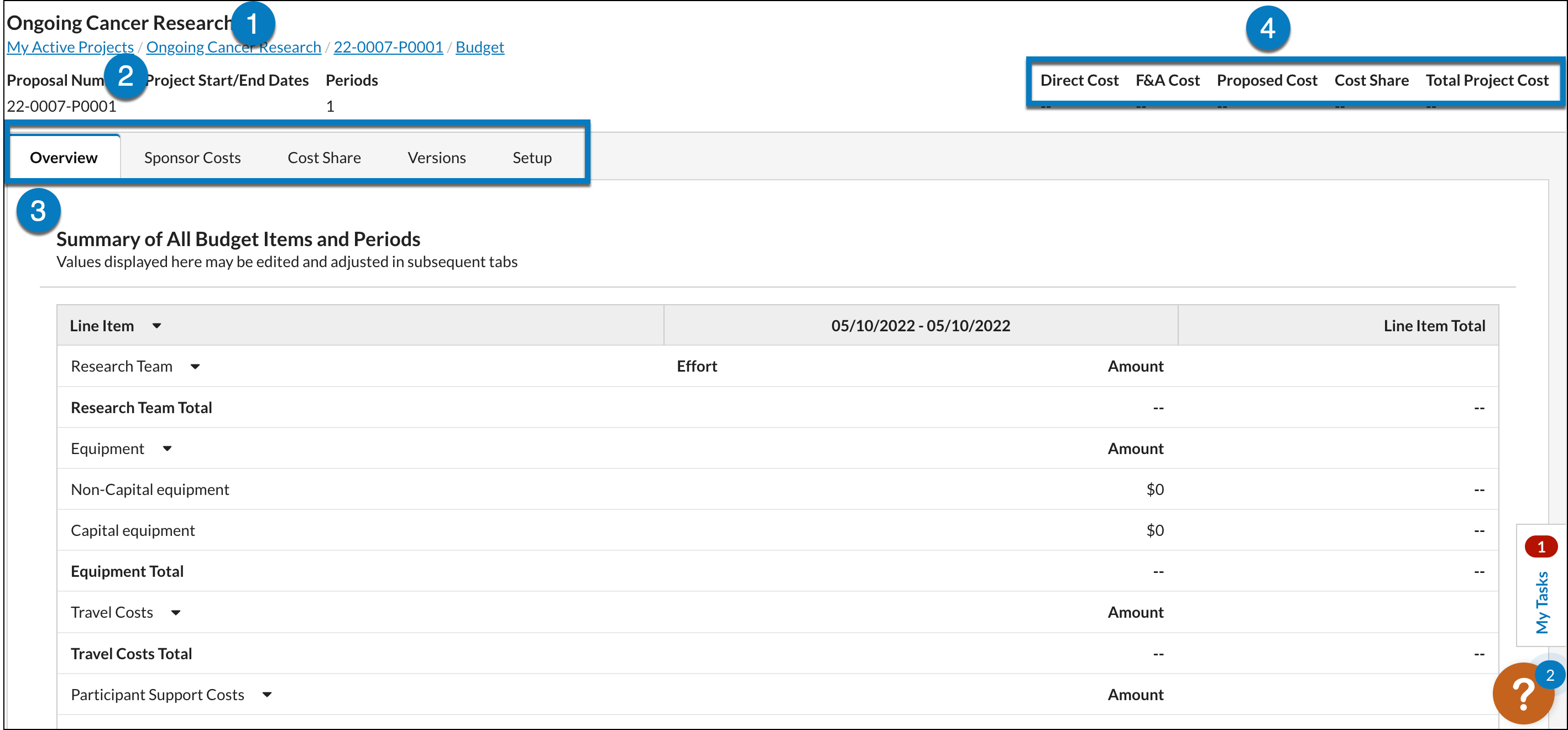Click the Equipment Total row label

tap(127, 571)
